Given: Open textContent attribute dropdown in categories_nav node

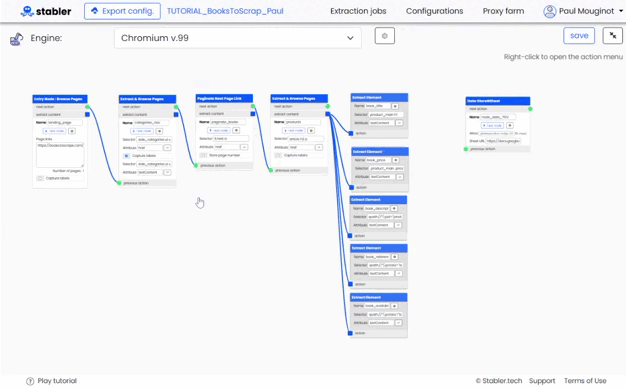Looking at the screenshot, I should tap(167, 172).
